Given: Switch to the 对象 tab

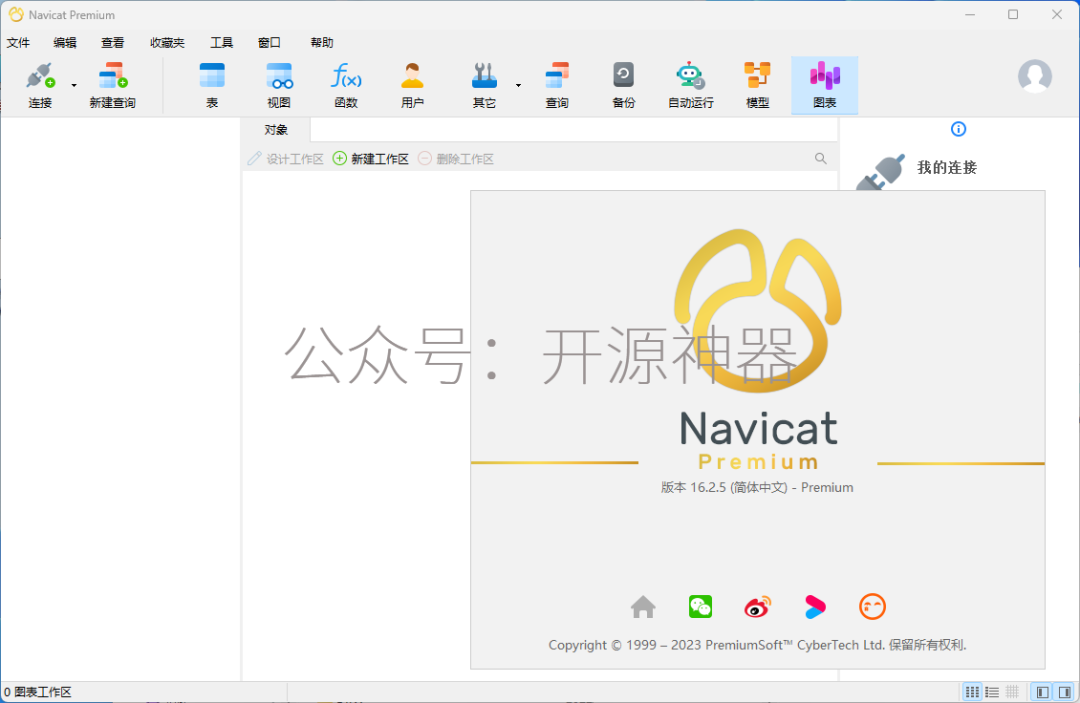Looking at the screenshot, I should (276, 129).
